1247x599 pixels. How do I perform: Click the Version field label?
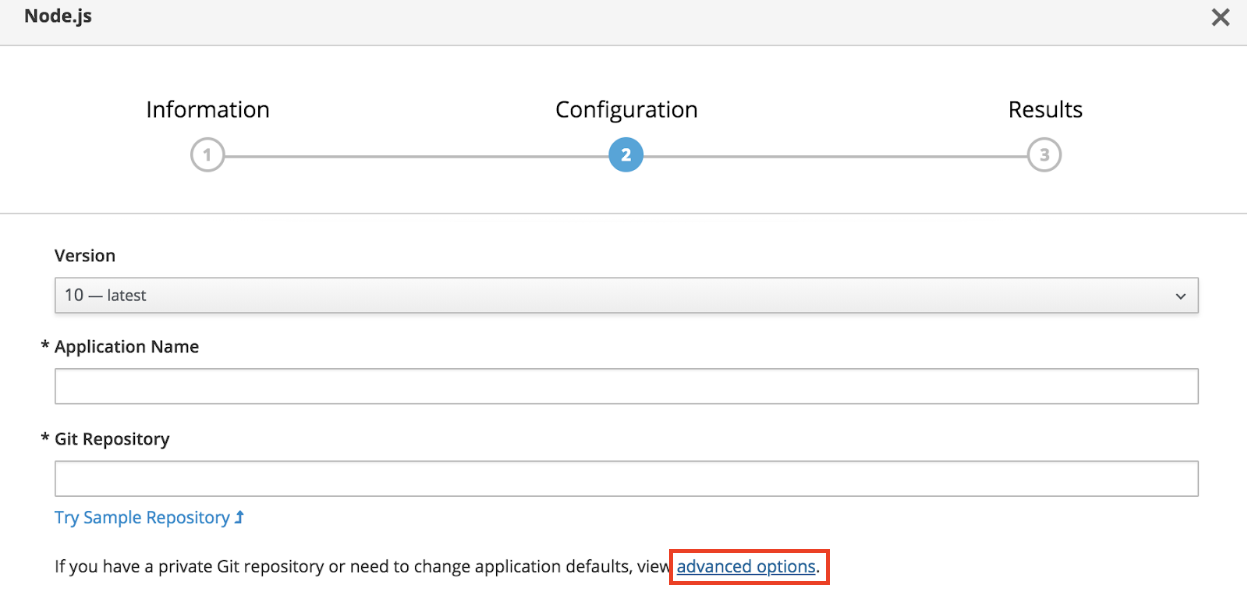coord(85,255)
